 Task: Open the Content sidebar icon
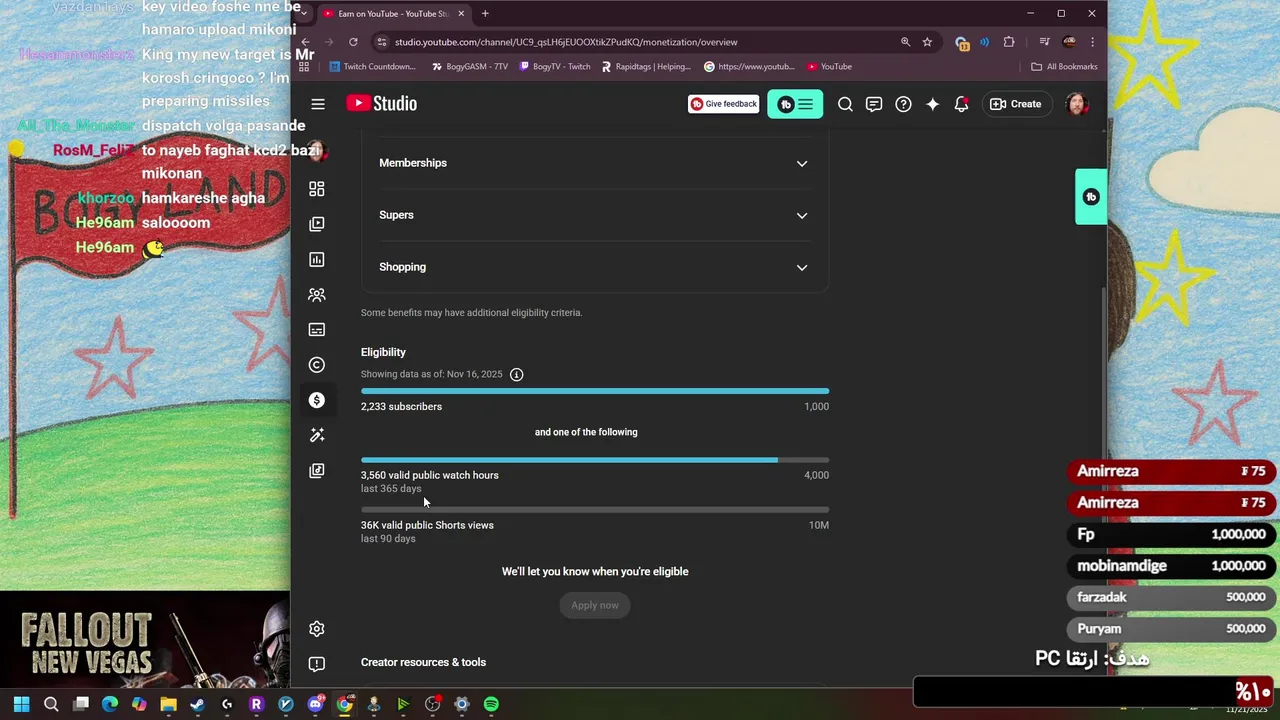coord(317,224)
